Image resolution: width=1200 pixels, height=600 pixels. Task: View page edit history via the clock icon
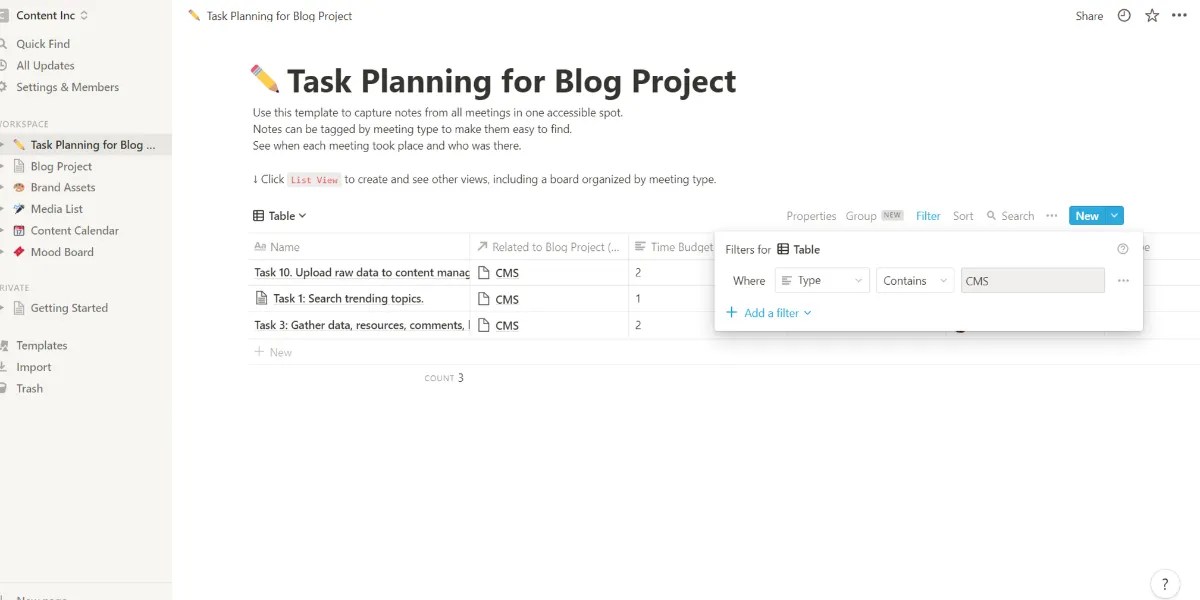1123,15
